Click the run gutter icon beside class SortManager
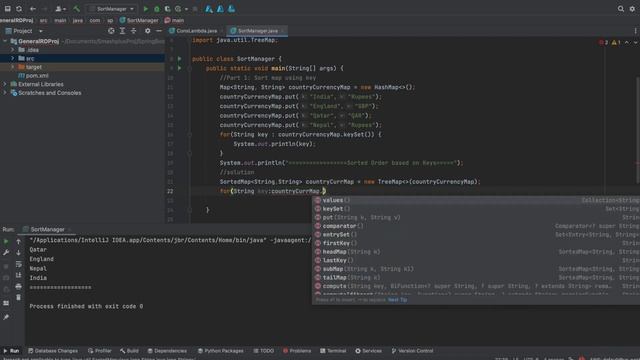 [180, 59]
